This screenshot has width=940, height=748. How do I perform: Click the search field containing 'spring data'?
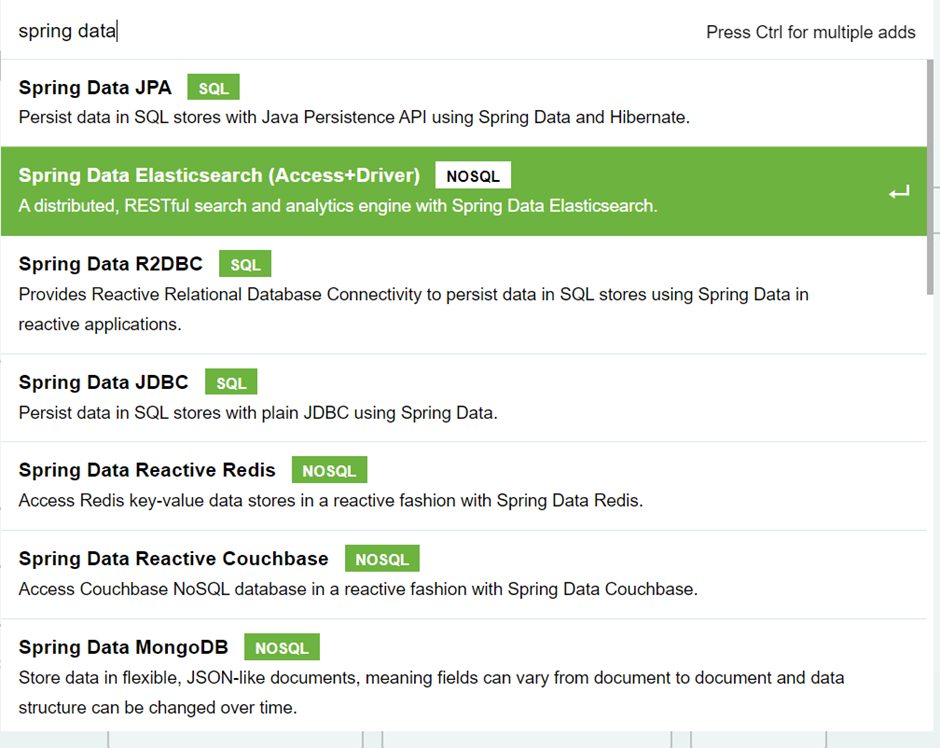coord(354,31)
